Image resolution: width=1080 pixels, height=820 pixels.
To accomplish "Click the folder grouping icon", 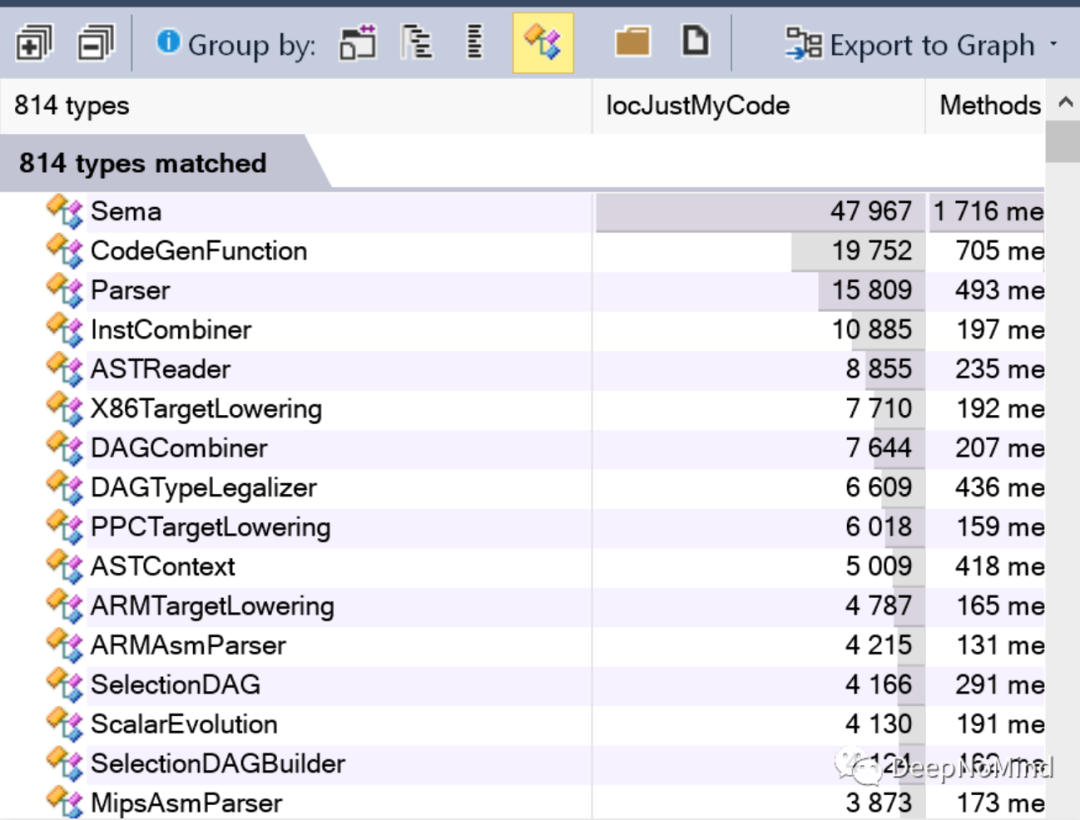I will [x=633, y=42].
